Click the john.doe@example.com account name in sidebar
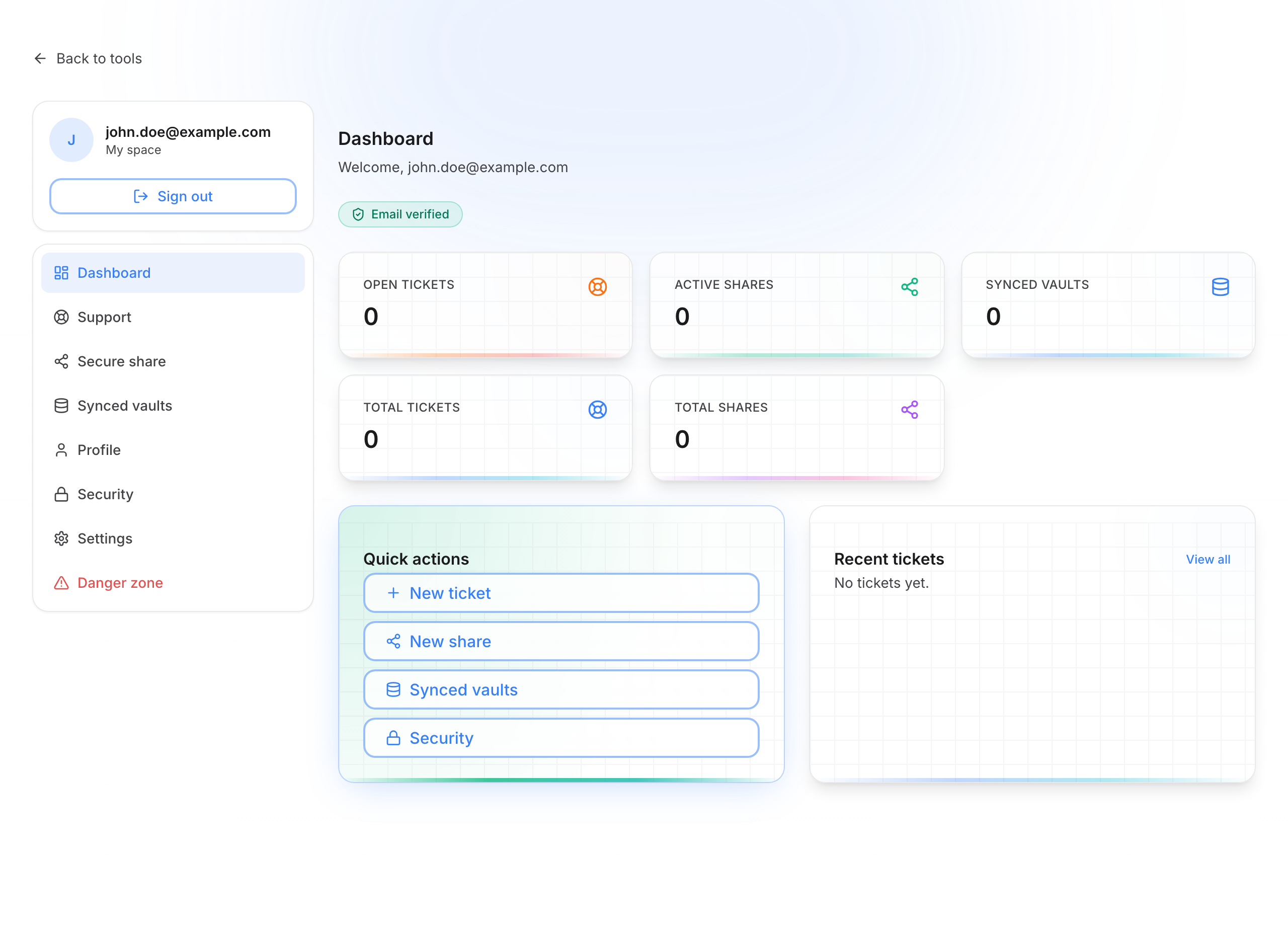Image resolution: width=1288 pixels, height=930 pixels. point(188,132)
